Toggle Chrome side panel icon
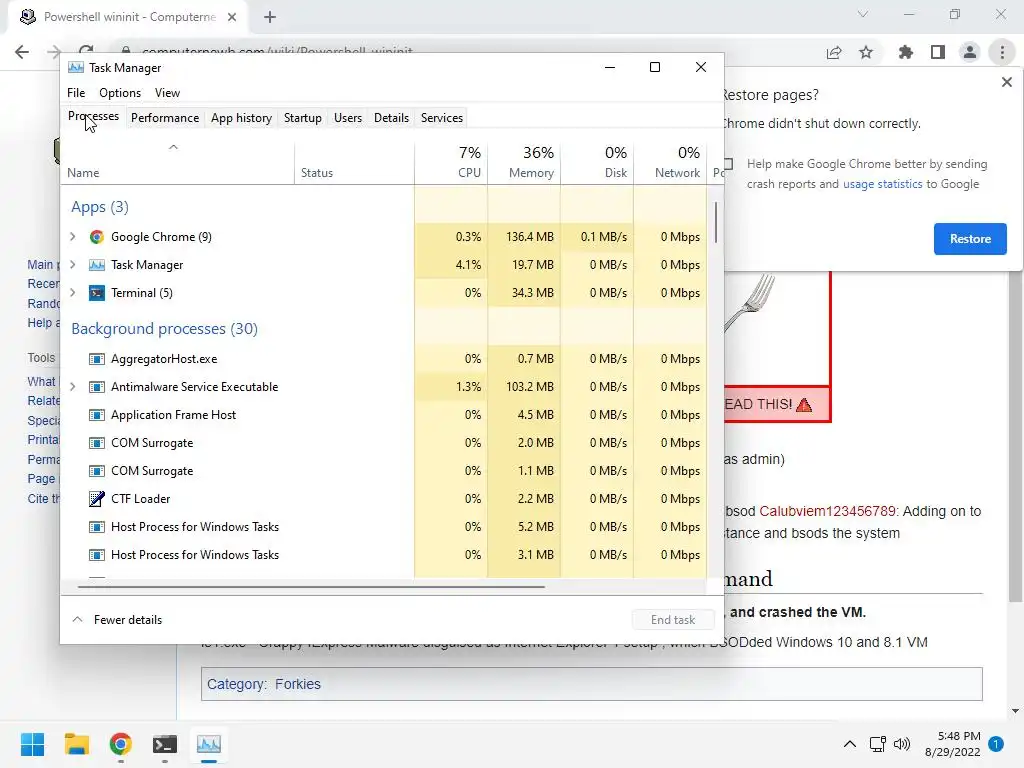Screen dimensions: 1024x768 pos(938,52)
